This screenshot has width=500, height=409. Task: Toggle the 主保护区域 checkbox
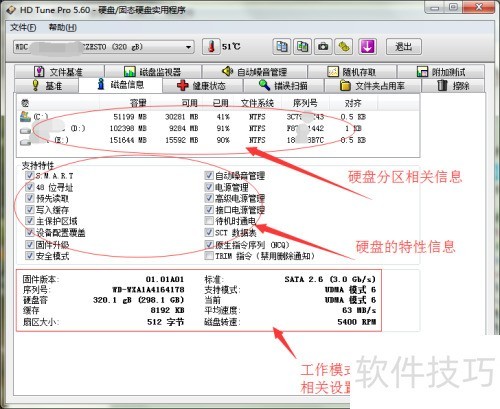(x=30, y=221)
